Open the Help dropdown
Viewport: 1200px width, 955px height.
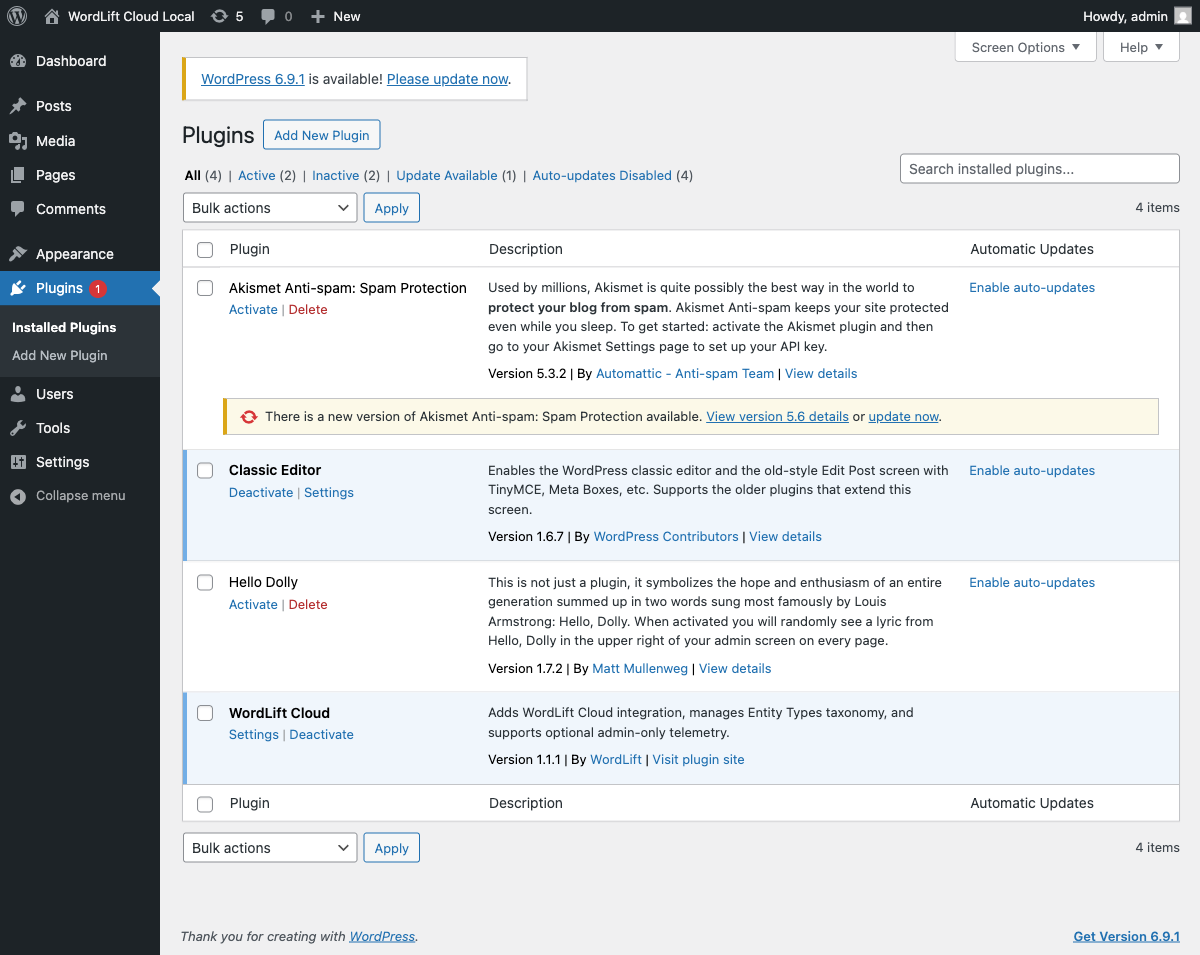click(x=1141, y=47)
